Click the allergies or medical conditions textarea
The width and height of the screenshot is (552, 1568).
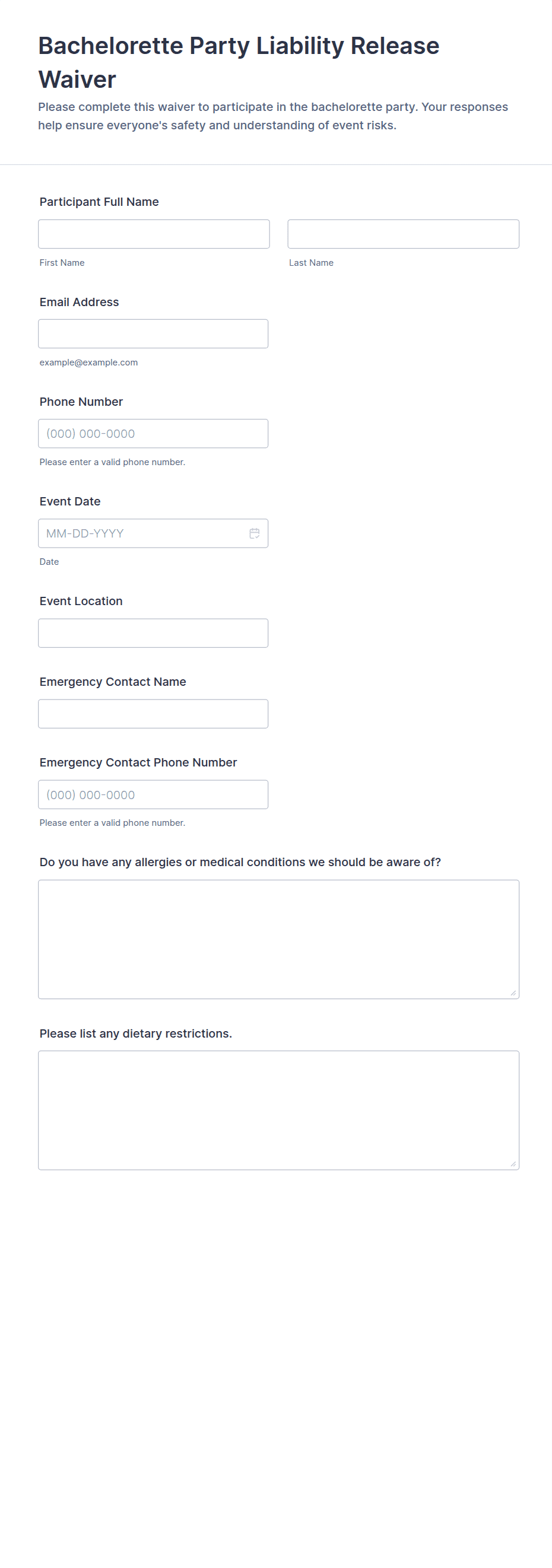coord(278,939)
